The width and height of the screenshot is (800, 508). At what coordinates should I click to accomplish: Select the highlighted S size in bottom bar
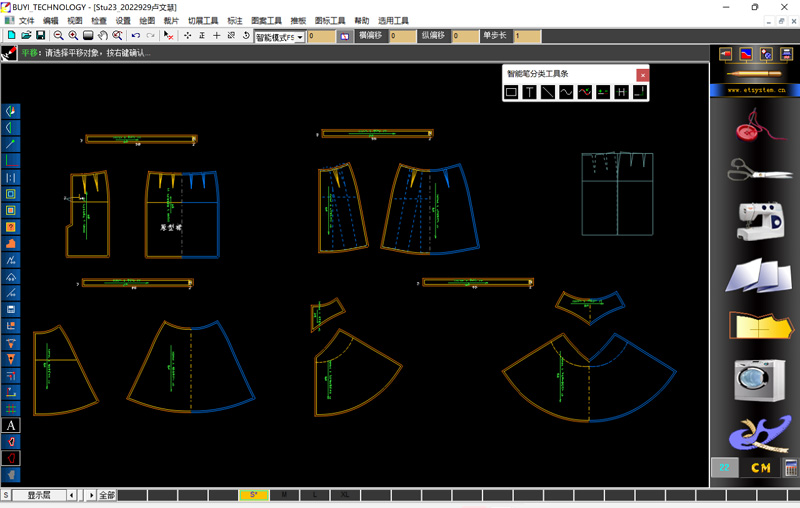pos(254,495)
